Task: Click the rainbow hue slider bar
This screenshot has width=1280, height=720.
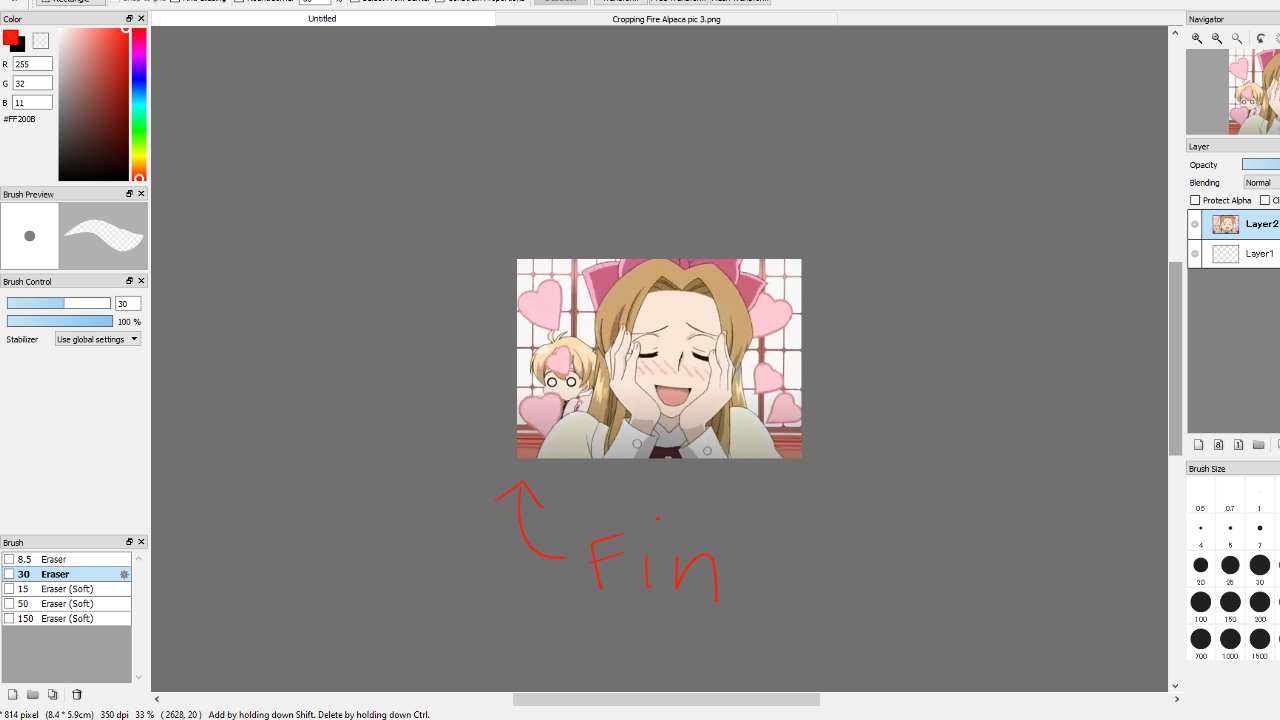Action: coord(140,105)
